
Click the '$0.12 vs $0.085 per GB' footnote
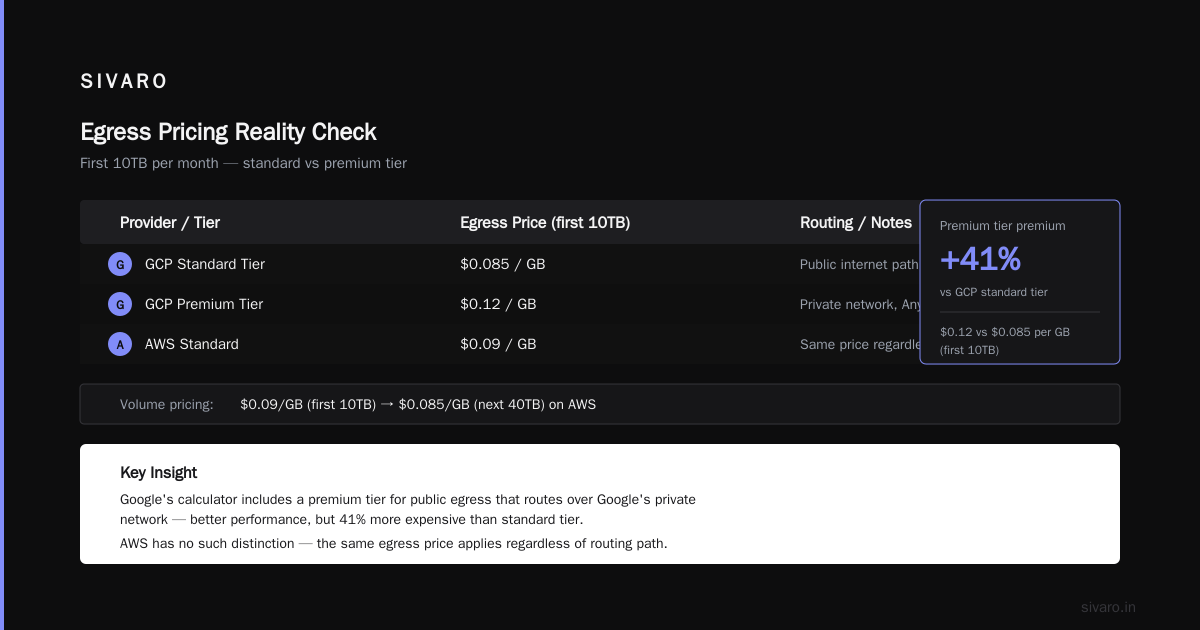click(x=1005, y=341)
